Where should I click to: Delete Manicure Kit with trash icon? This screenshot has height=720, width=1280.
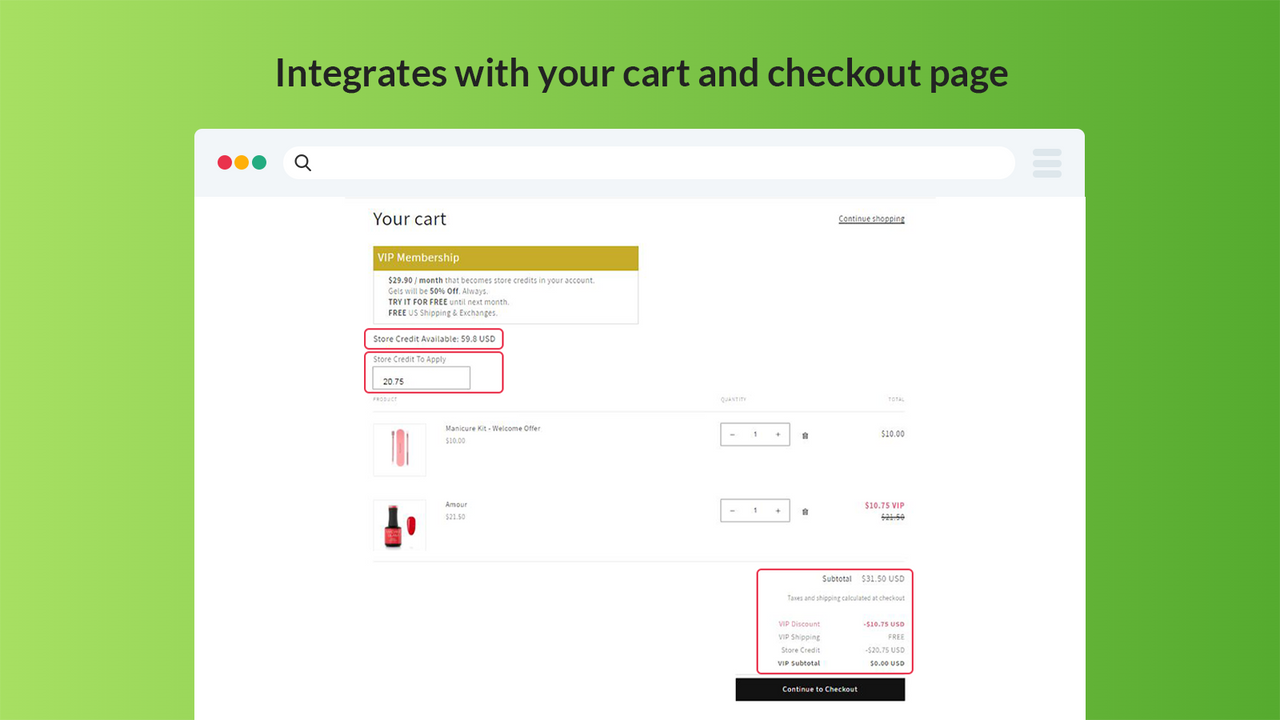point(805,435)
